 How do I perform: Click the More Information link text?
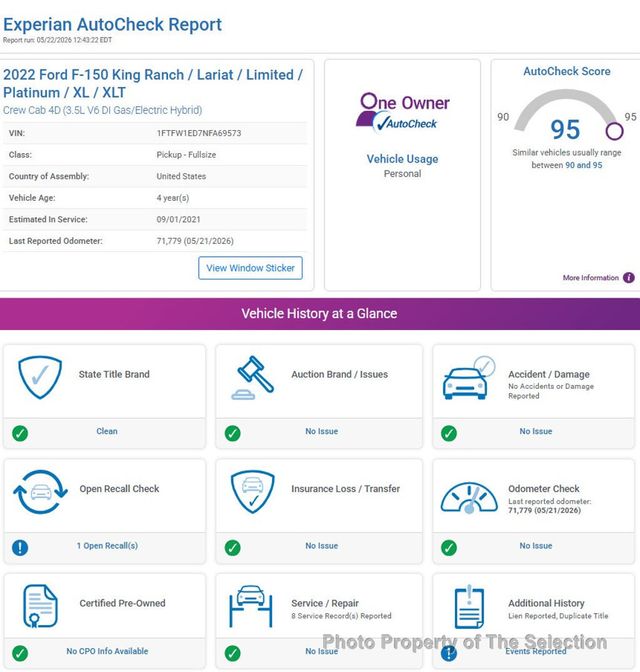coord(590,278)
